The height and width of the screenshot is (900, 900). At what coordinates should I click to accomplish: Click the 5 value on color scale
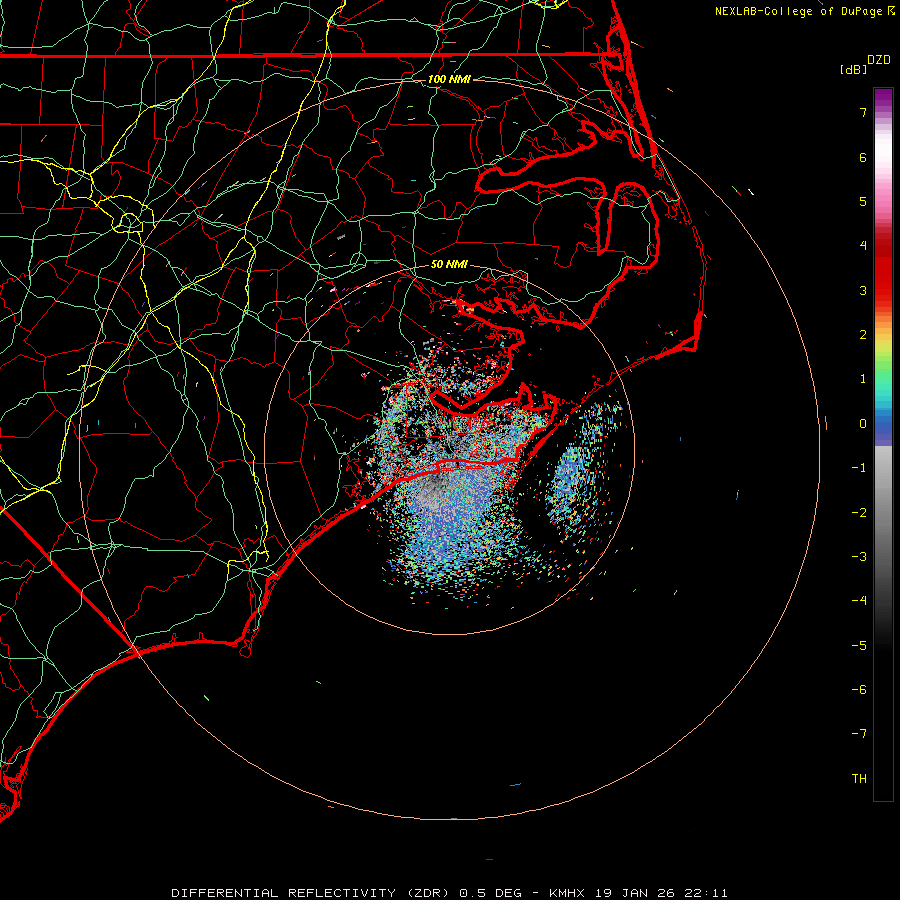pyautogui.click(x=863, y=201)
